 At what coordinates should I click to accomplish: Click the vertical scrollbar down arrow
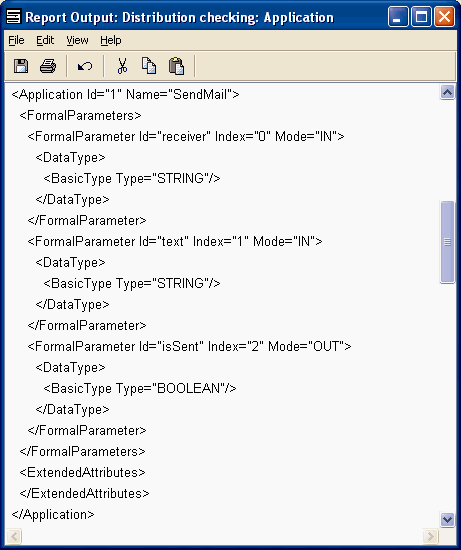pyautogui.click(x=447, y=519)
